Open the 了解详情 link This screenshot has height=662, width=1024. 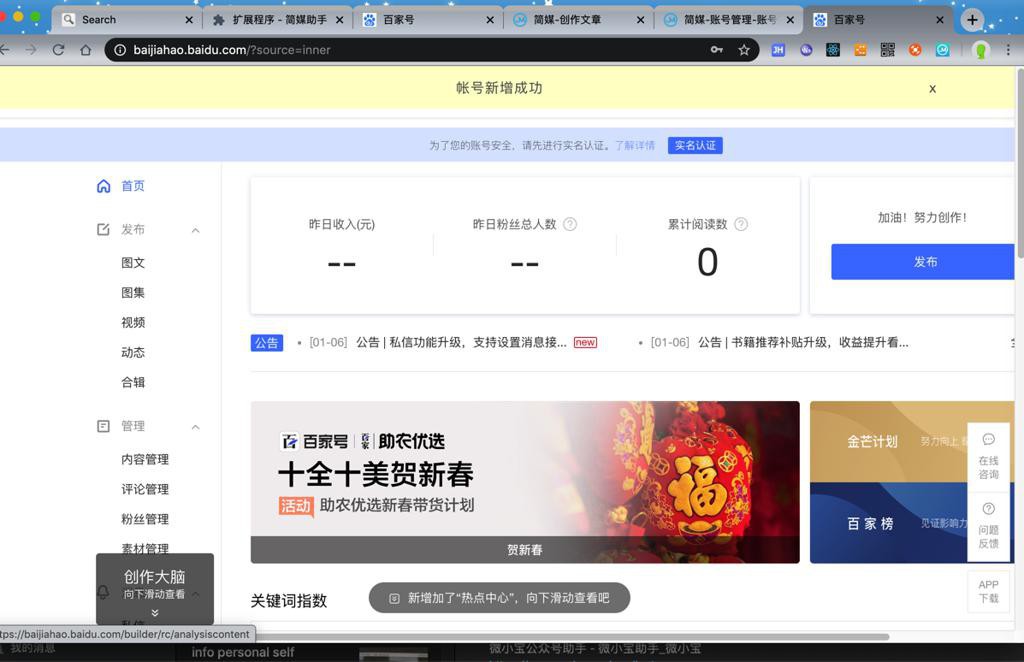click(x=635, y=146)
